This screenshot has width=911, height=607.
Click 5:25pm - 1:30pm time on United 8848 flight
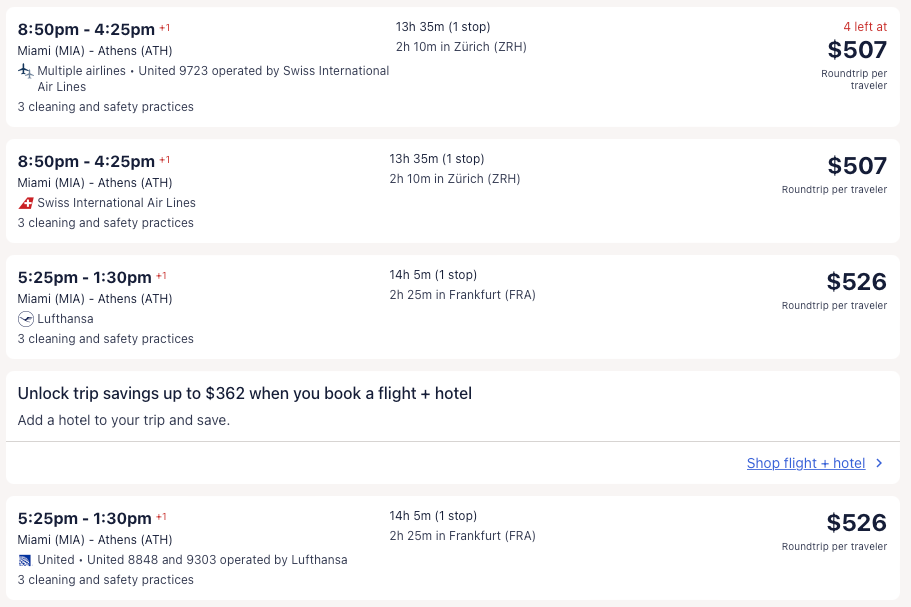point(84,518)
